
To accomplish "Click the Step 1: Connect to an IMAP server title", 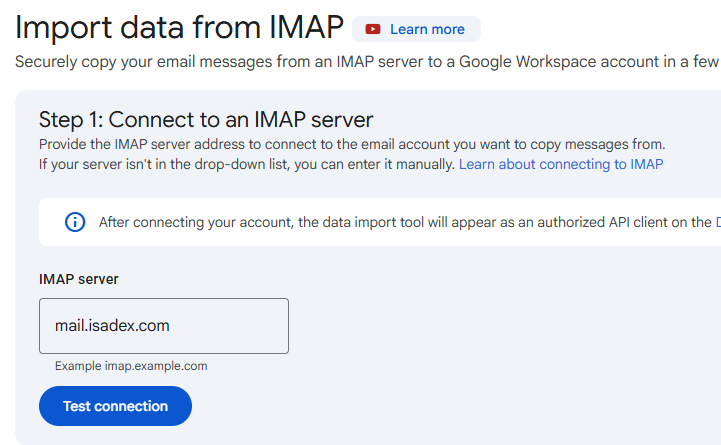I will (x=206, y=120).
